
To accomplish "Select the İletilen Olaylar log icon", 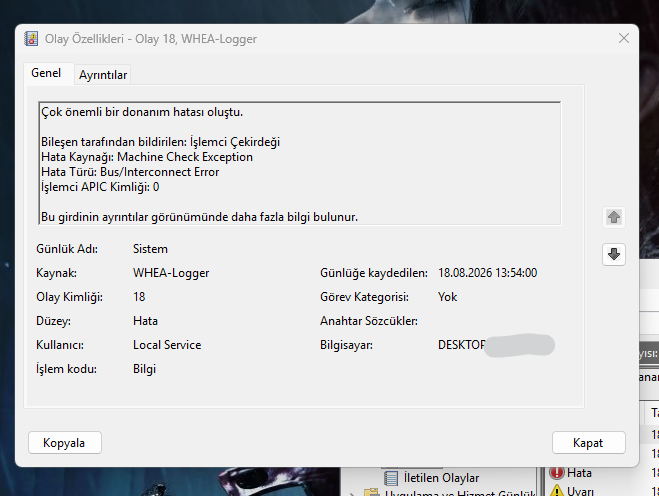I will click(x=391, y=478).
